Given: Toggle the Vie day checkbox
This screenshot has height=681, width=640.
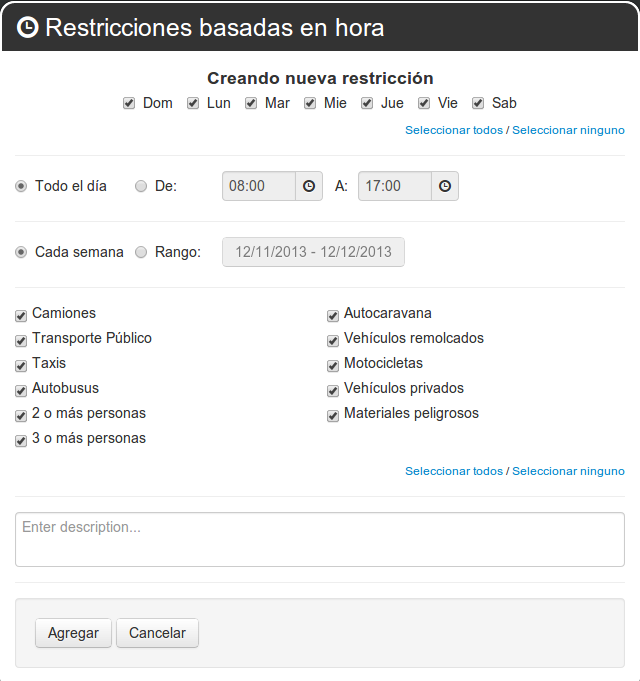Looking at the screenshot, I should pyautogui.click(x=424, y=103).
